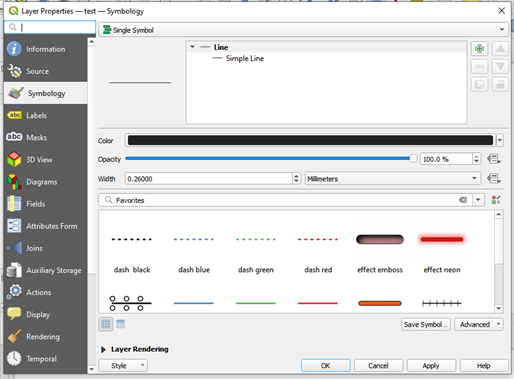The height and width of the screenshot is (379, 514).
Task: Select the Symbology tab
Action: 46,93
